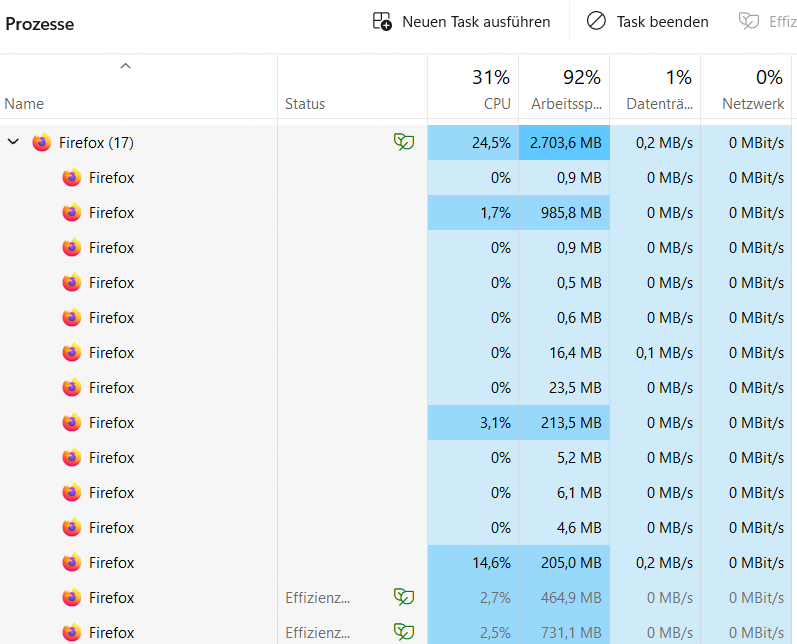The width and height of the screenshot is (797, 644).
Task: Click Neuen Task ausführen button text
Action: [x=476, y=22]
